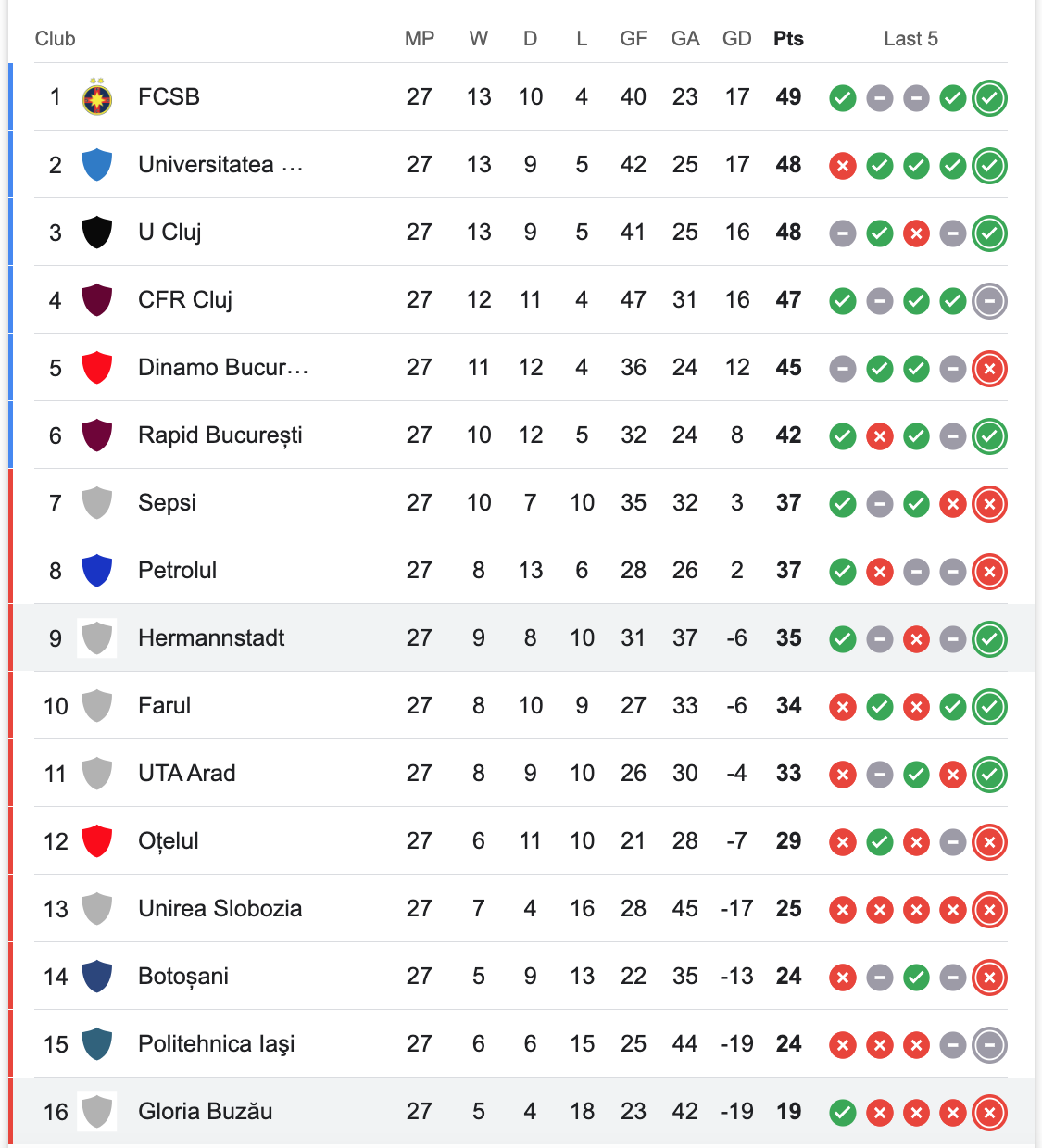Click the Club column header
The width and height of the screenshot is (1042, 1148).
click(55, 39)
